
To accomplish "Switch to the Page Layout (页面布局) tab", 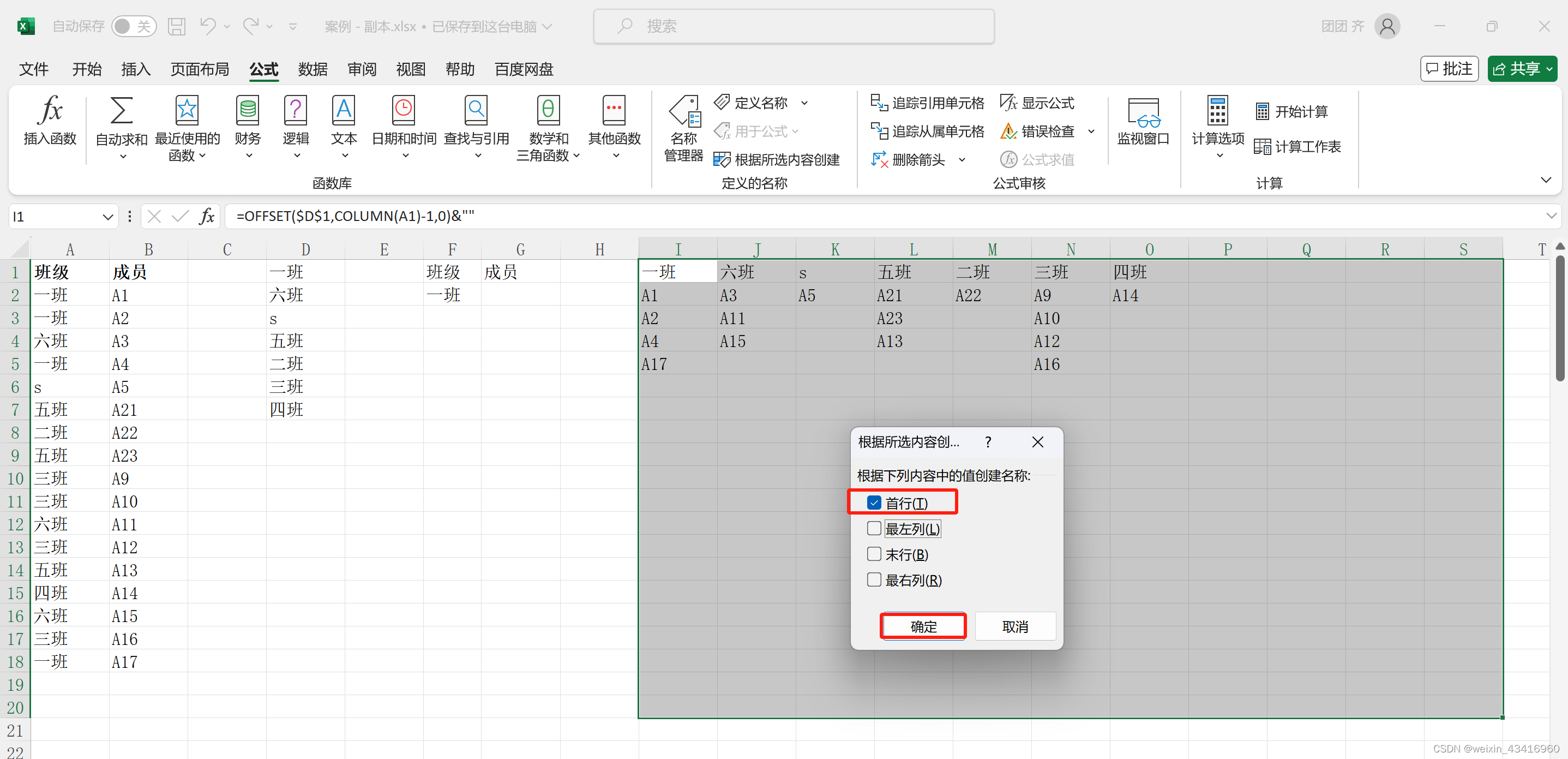I will click(200, 69).
